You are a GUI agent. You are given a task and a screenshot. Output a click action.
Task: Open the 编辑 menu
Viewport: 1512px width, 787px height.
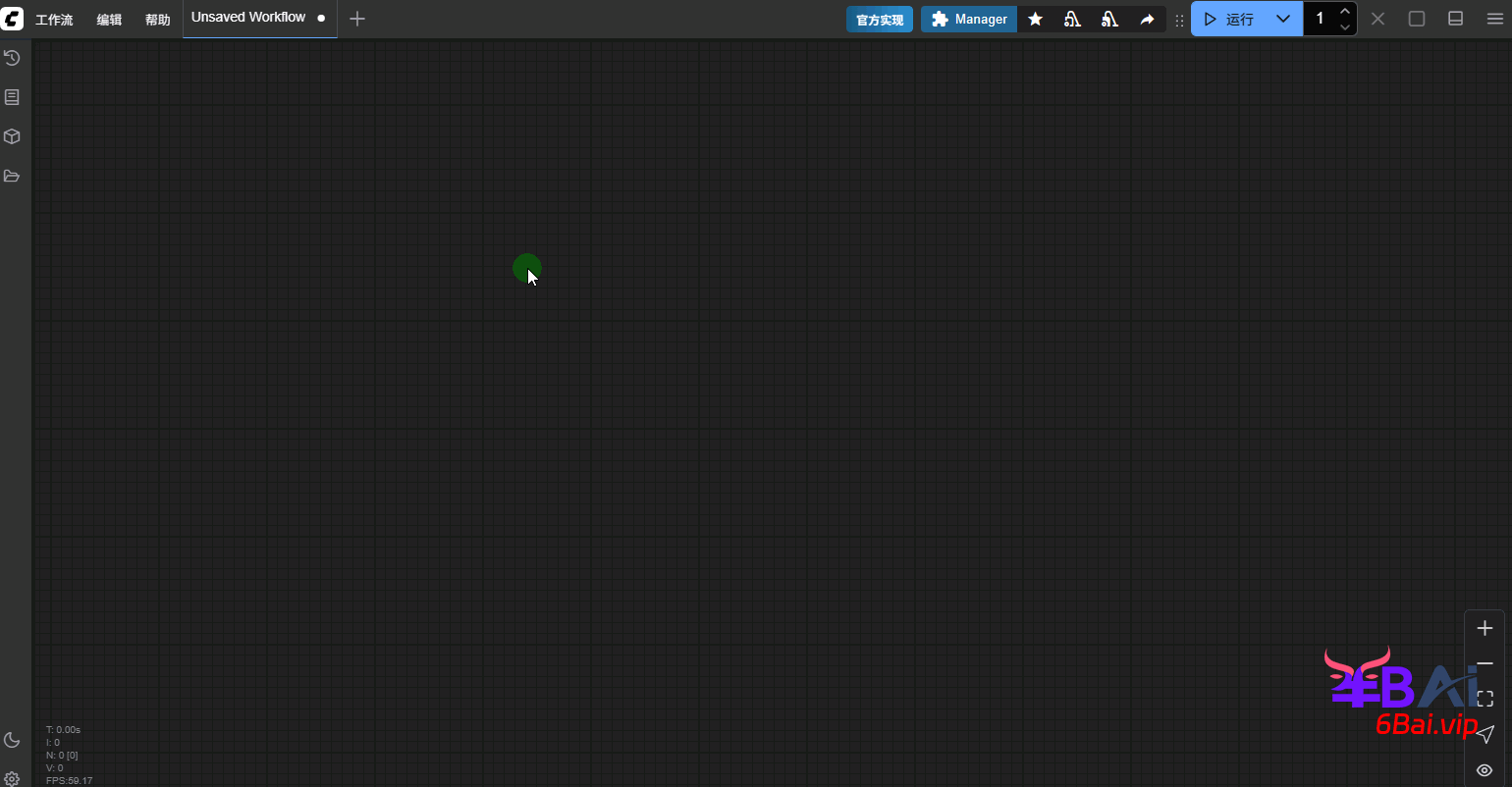coord(109,20)
